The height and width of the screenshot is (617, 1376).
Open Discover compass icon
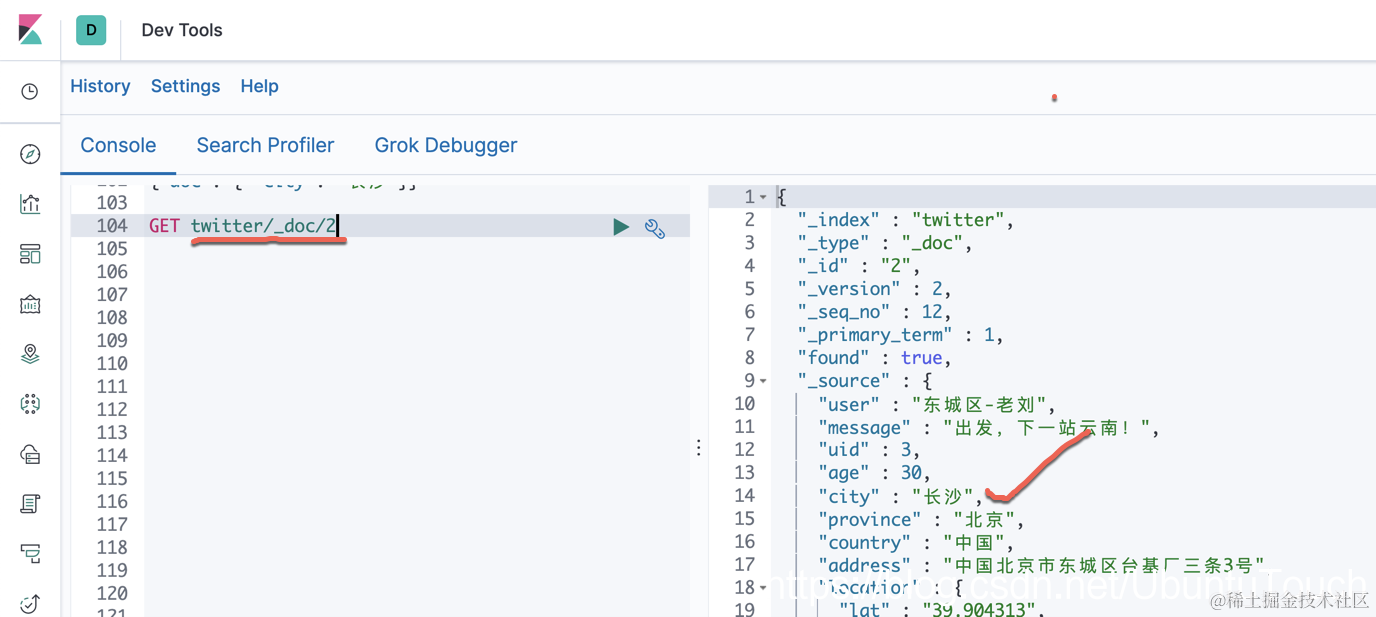coord(30,154)
